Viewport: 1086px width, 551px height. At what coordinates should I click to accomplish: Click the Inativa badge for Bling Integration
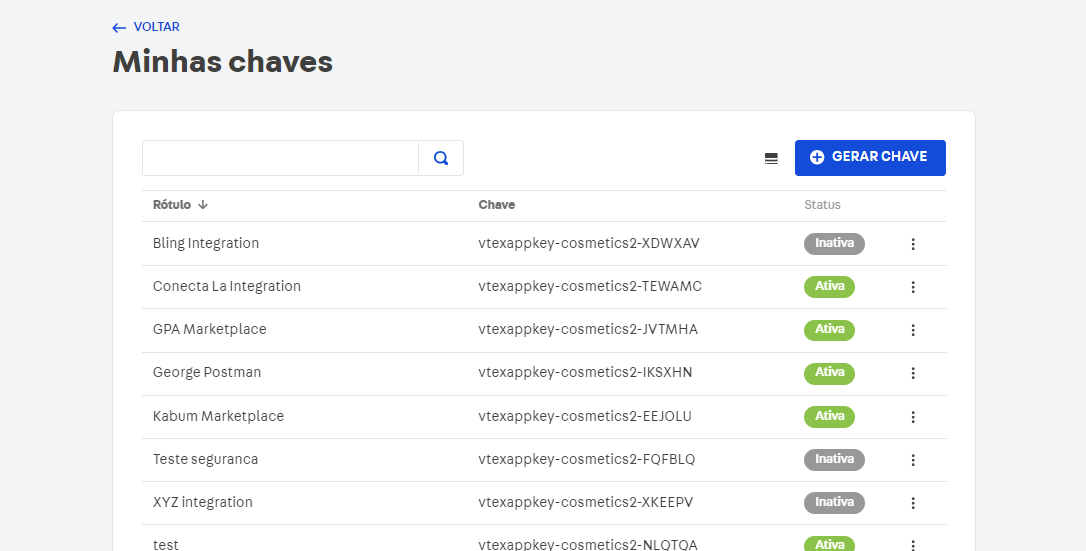coord(834,243)
